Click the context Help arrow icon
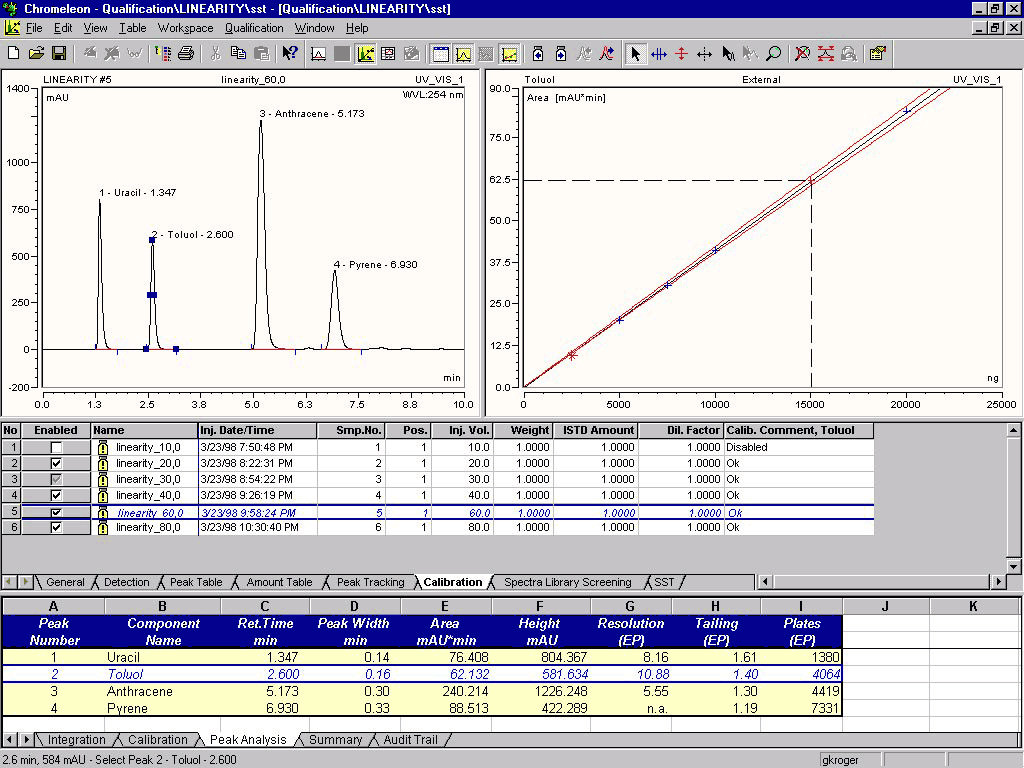This screenshot has height=768, width=1024. [x=289, y=53]
